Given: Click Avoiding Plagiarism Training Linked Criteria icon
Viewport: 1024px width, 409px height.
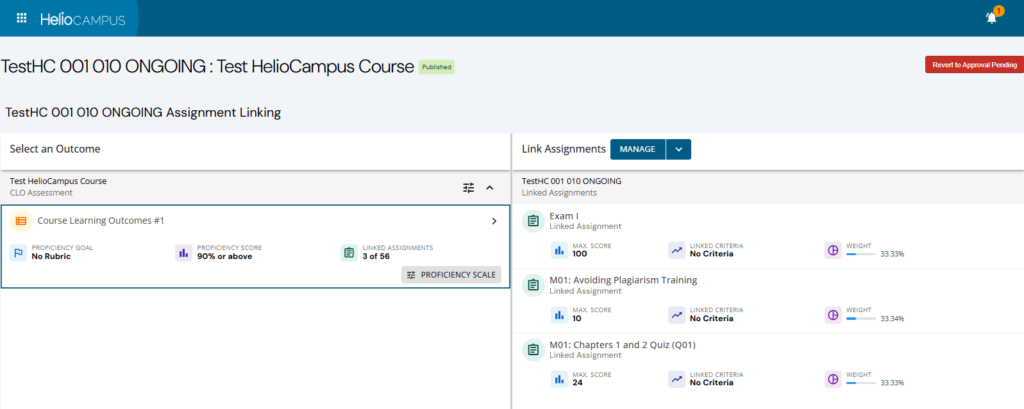Looking at the screenshot, I should (677, 314).
